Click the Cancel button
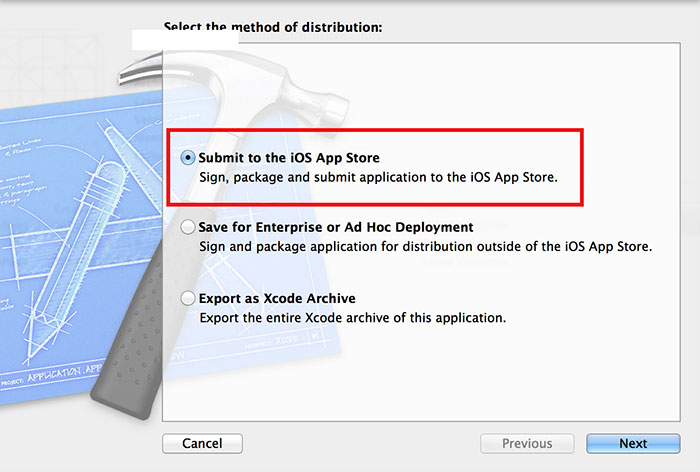The height and width of the screenshot is (472, 700). coord(202,443)
